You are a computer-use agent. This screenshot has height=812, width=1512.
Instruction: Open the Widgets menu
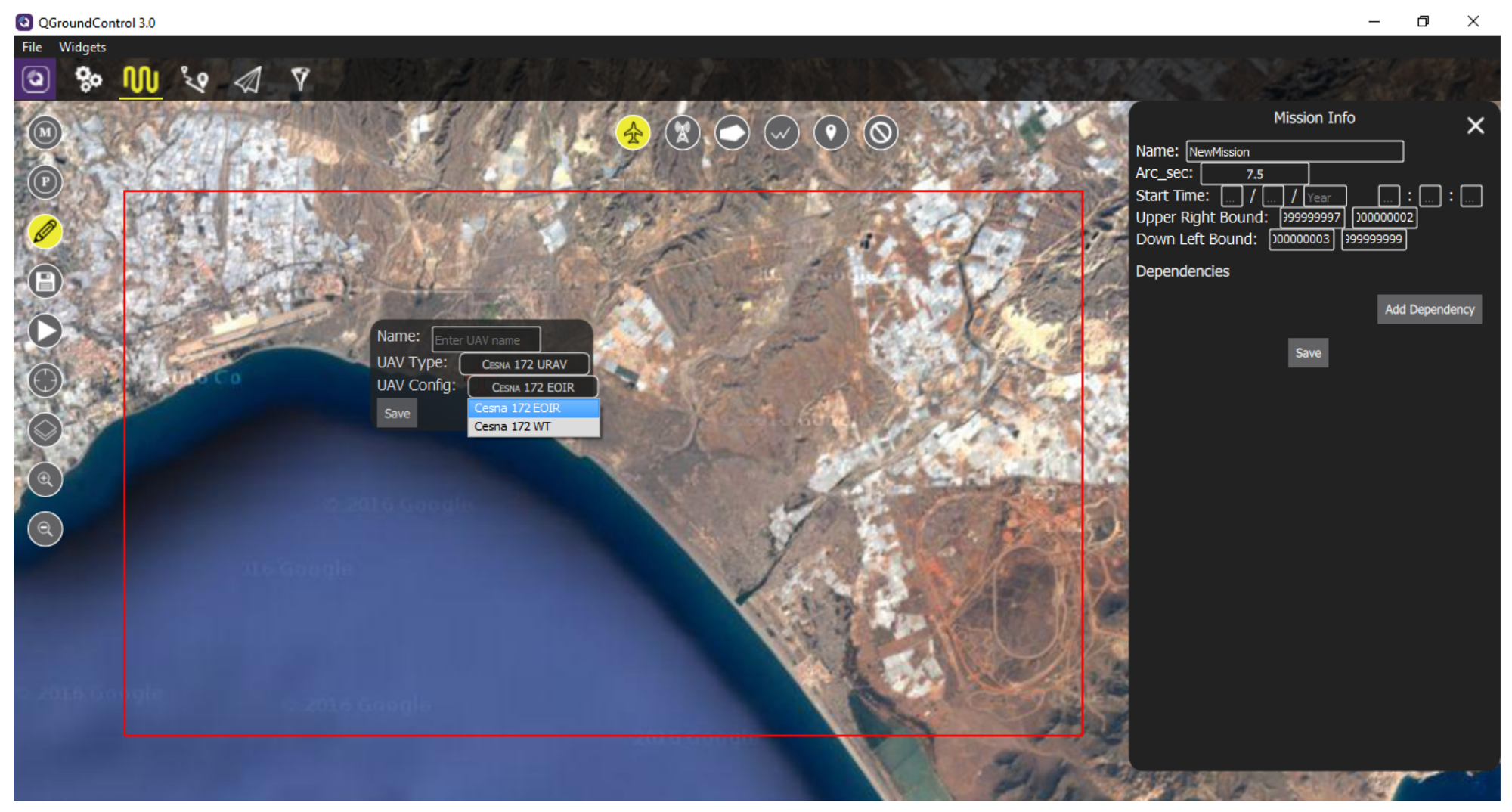(x=82, y=47)
